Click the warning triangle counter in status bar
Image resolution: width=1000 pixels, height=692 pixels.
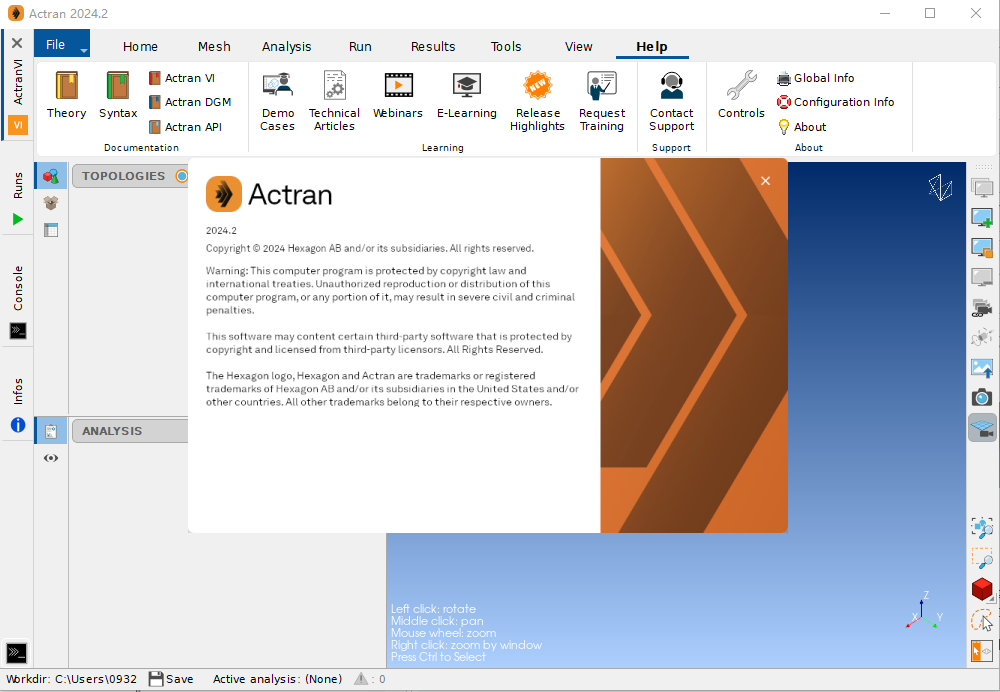(370, 679)
